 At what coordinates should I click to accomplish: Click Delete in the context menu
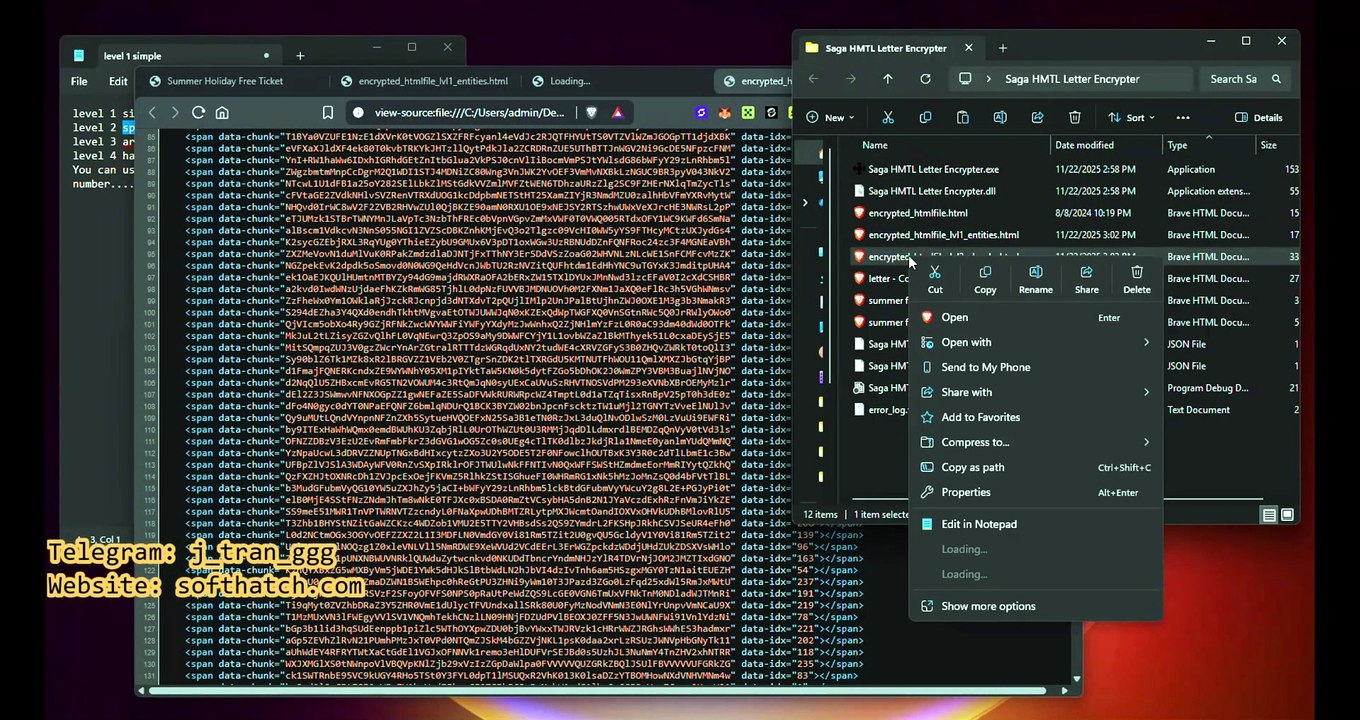tap(1137, 279)
